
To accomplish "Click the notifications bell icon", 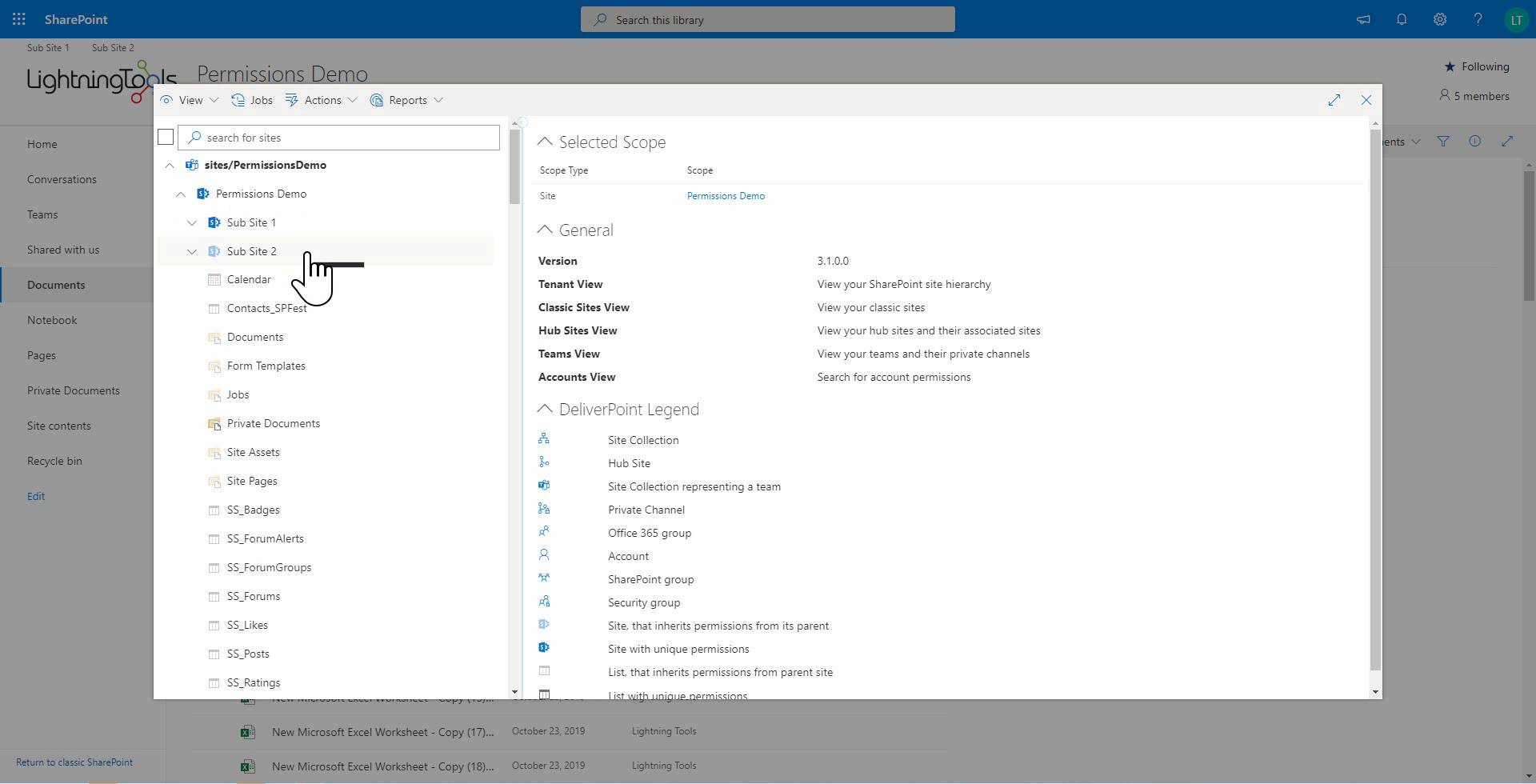I will click(x=1401, y=19).
